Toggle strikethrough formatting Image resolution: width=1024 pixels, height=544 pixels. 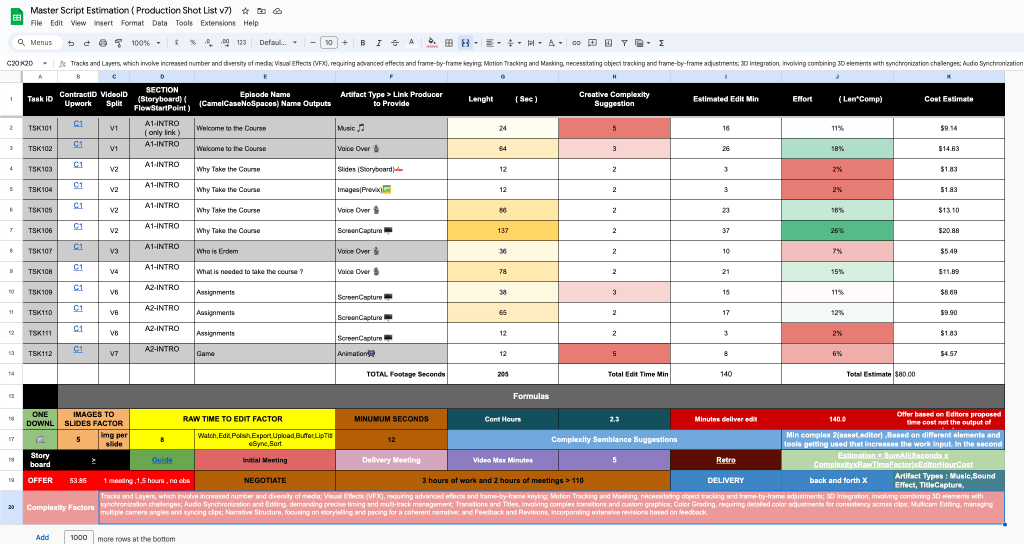point(394,43)
